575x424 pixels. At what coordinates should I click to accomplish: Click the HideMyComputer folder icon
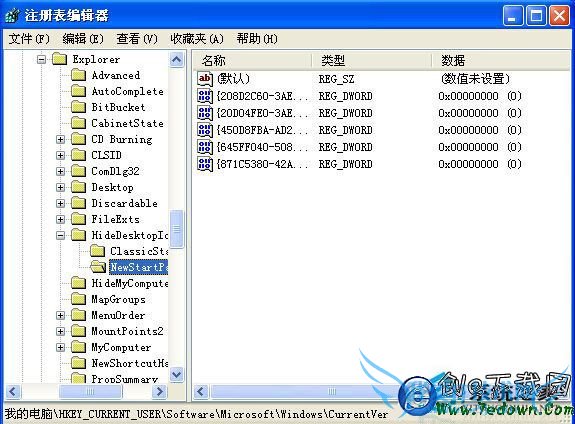[78, 283]
